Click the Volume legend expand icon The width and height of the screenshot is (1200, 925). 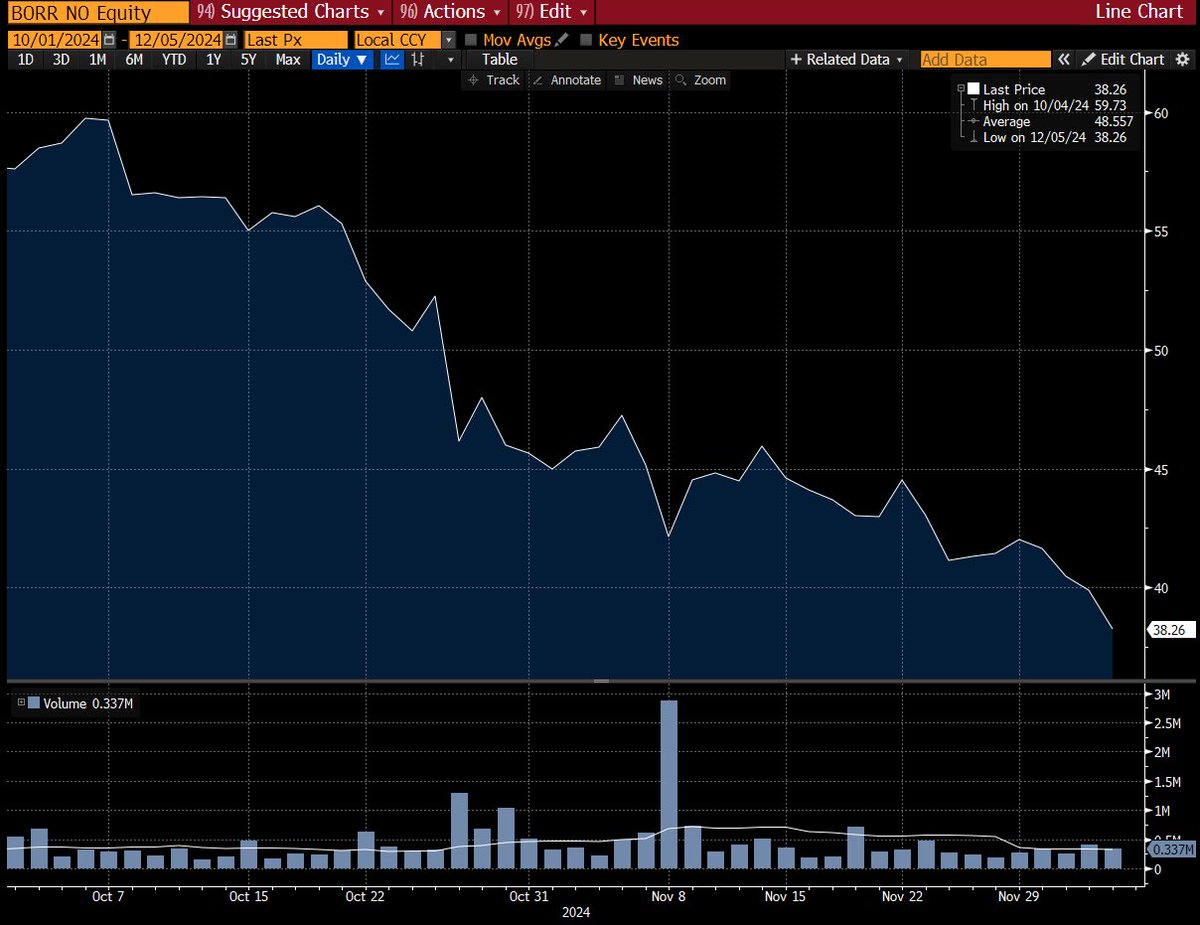(x=21, y=703)
